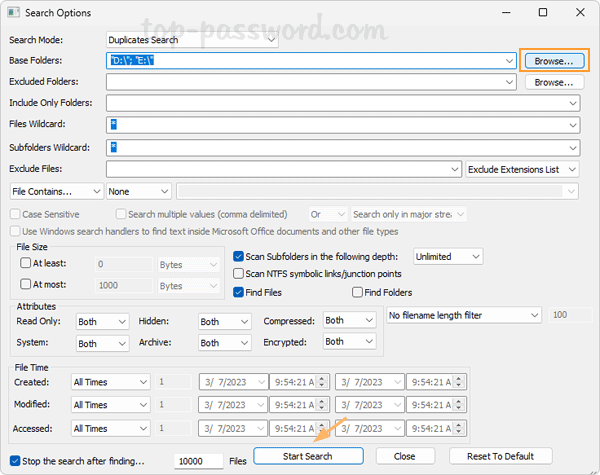Open the File Contains dropdown
This screenshot has height=475, width=600.
coord(56,191)
